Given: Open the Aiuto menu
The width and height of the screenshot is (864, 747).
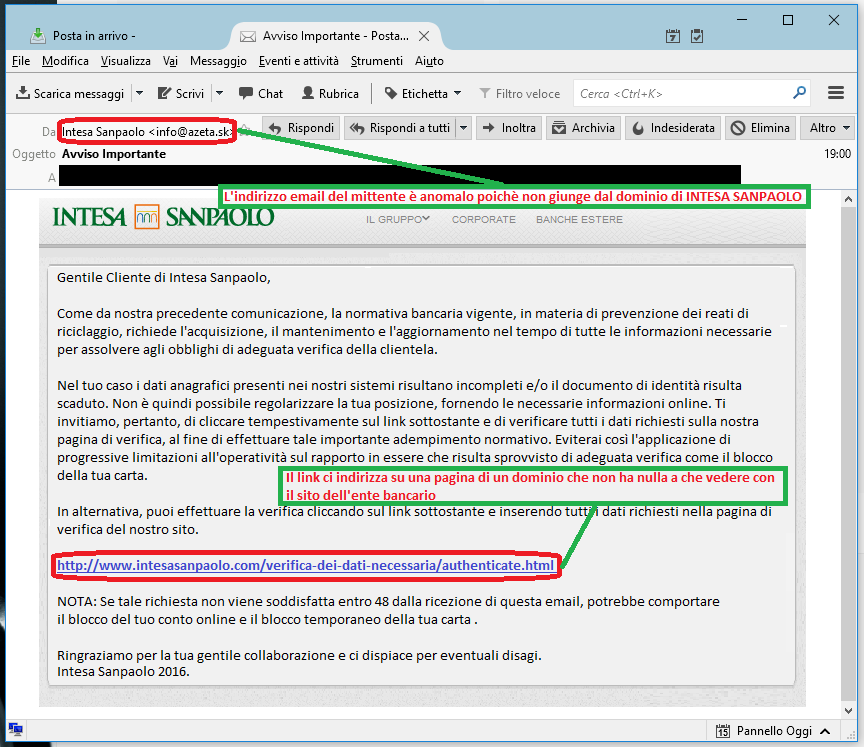Looking at the screenshot, I should (x=429, y=61).
